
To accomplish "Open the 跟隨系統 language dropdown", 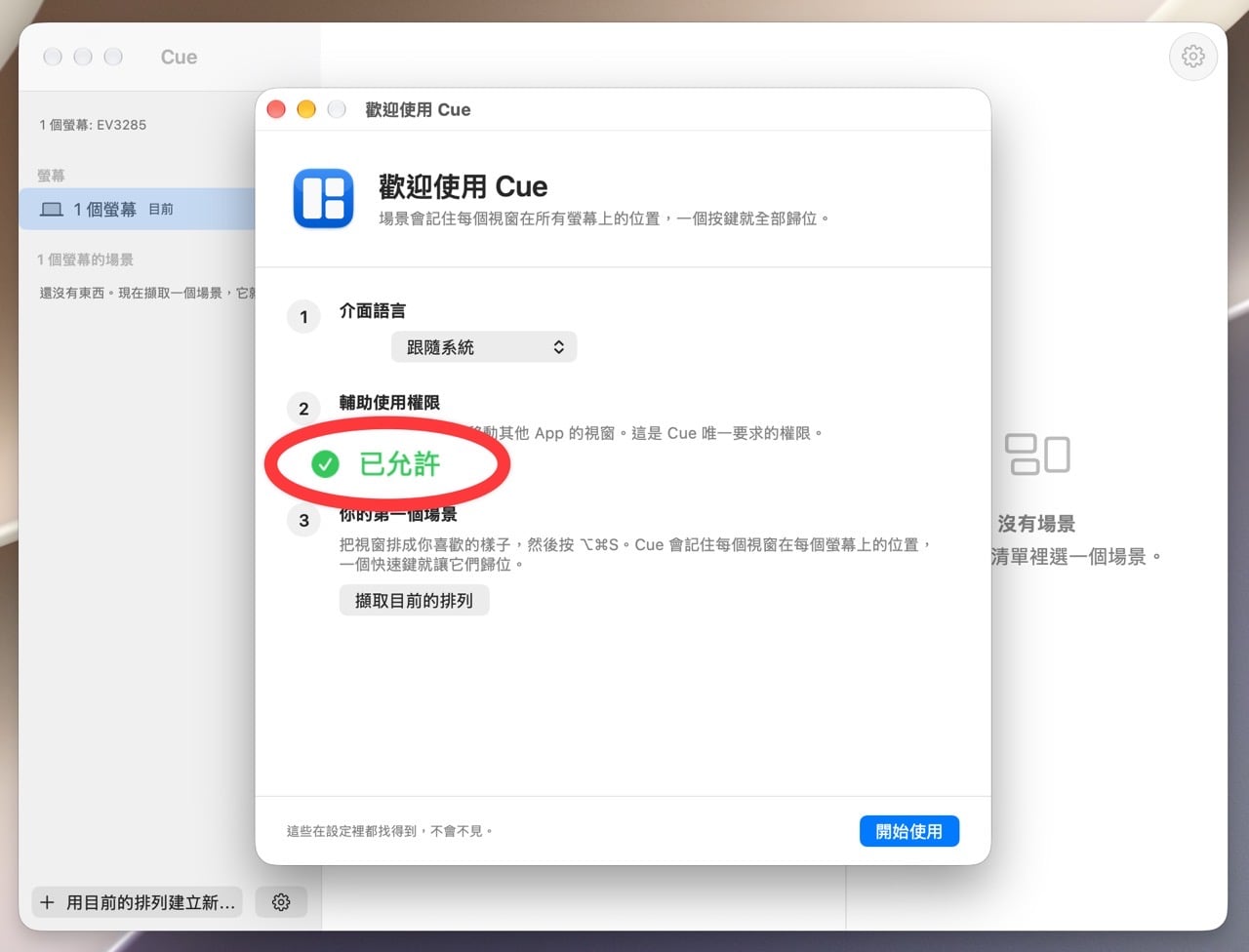I will tap(484, 347).
